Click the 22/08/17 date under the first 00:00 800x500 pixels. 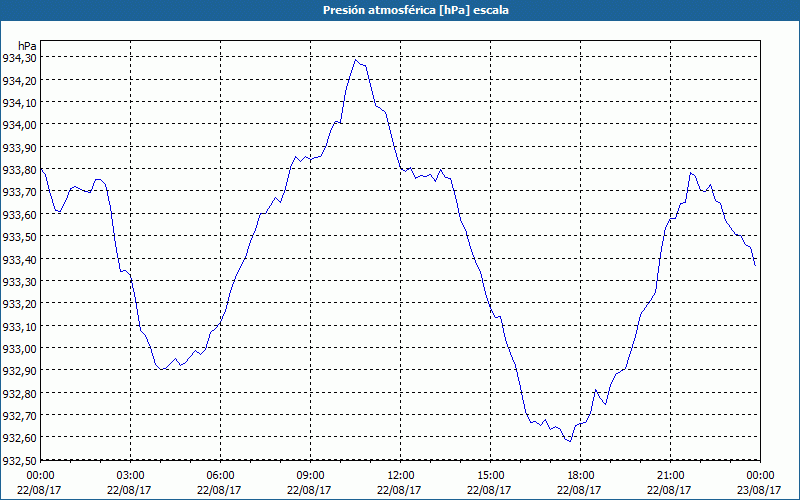pos(39,490)
